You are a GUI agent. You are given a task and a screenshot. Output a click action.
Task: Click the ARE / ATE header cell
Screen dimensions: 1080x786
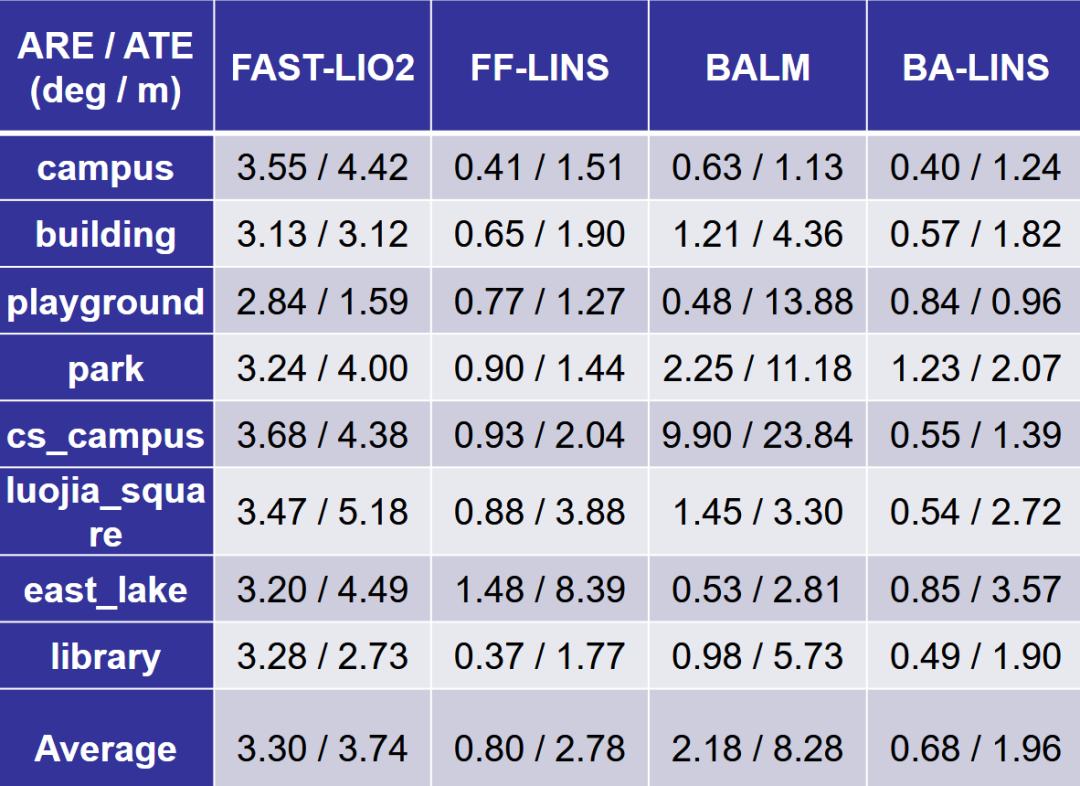pos(105,68)
